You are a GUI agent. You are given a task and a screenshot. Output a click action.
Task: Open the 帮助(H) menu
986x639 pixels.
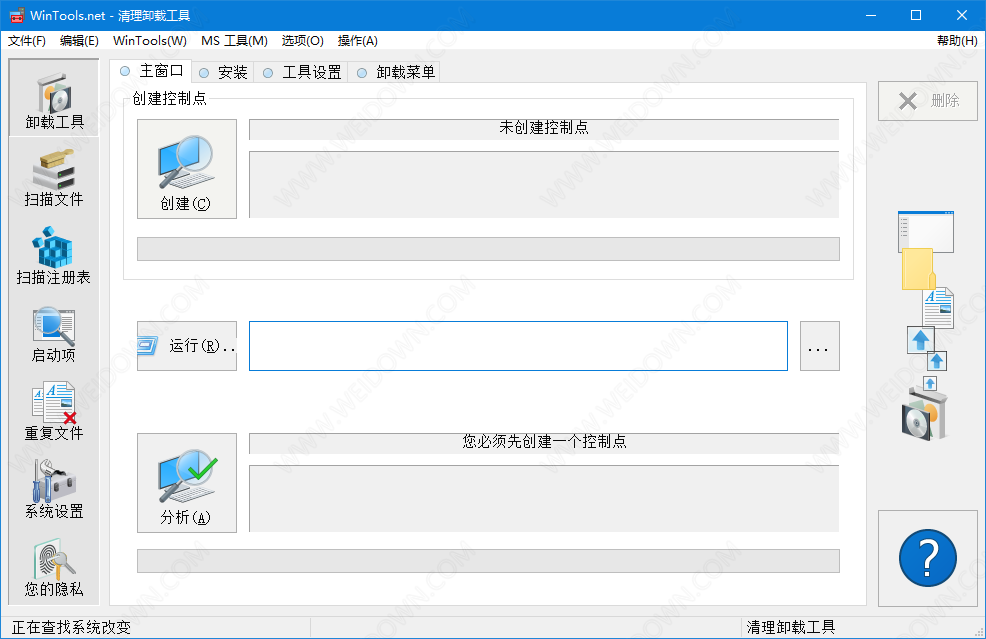[x=957, y=41]
